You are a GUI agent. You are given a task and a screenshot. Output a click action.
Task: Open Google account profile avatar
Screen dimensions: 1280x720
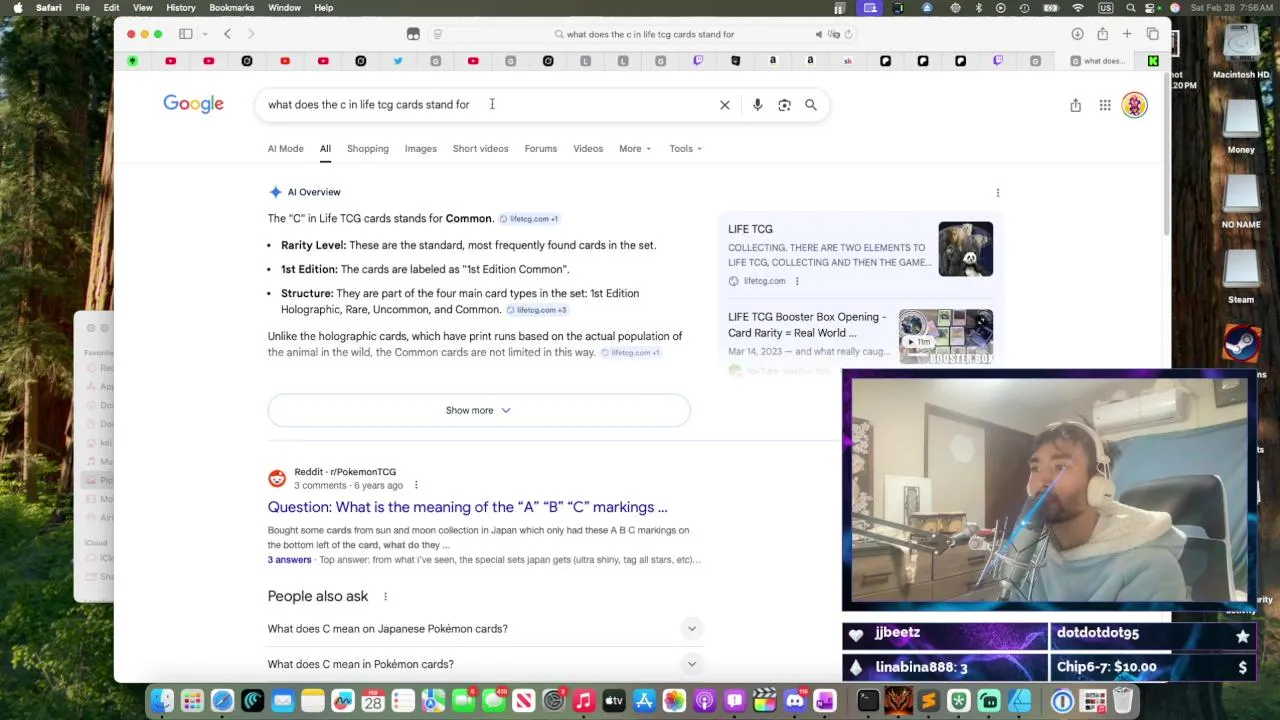click(1134, 105)
